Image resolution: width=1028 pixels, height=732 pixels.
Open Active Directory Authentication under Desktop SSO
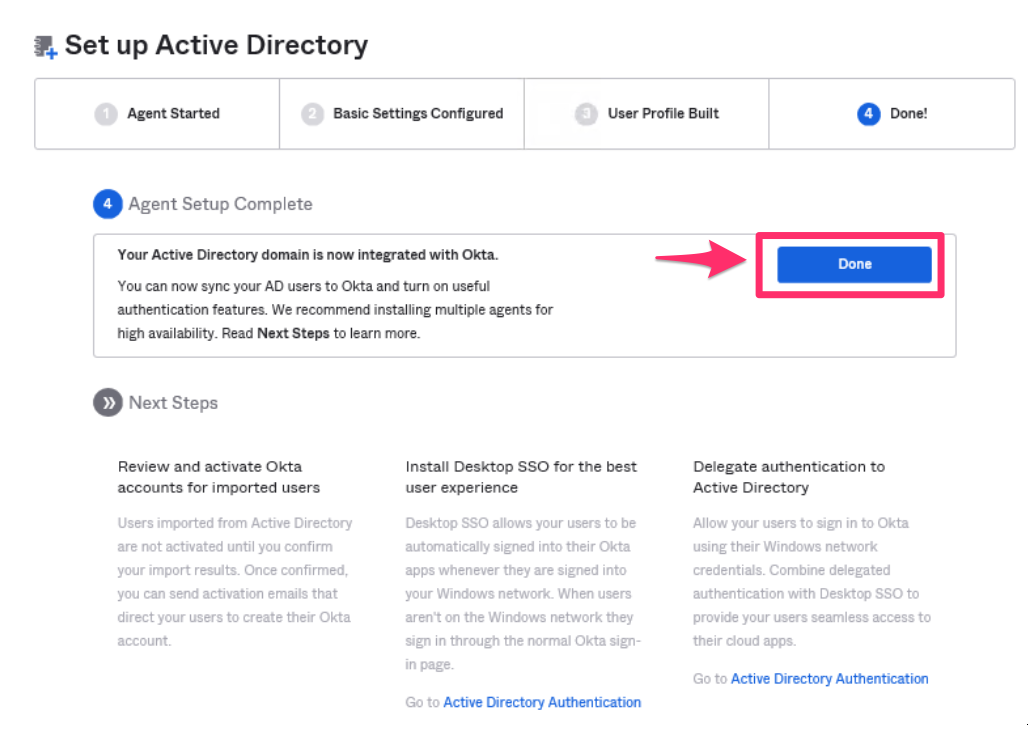pos(541,702)
